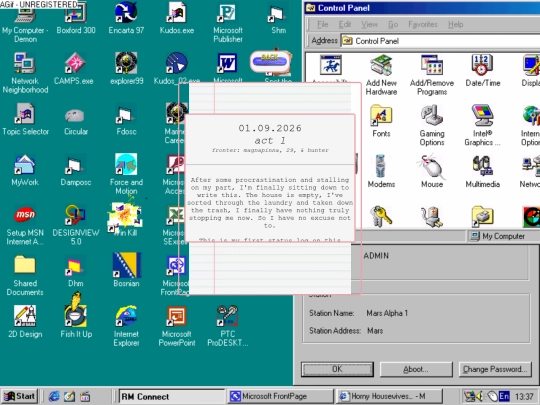Image resolution: width=540 pixels, height=405 pixels.
Task: Open the Start menu
Action: pos(19,396)
